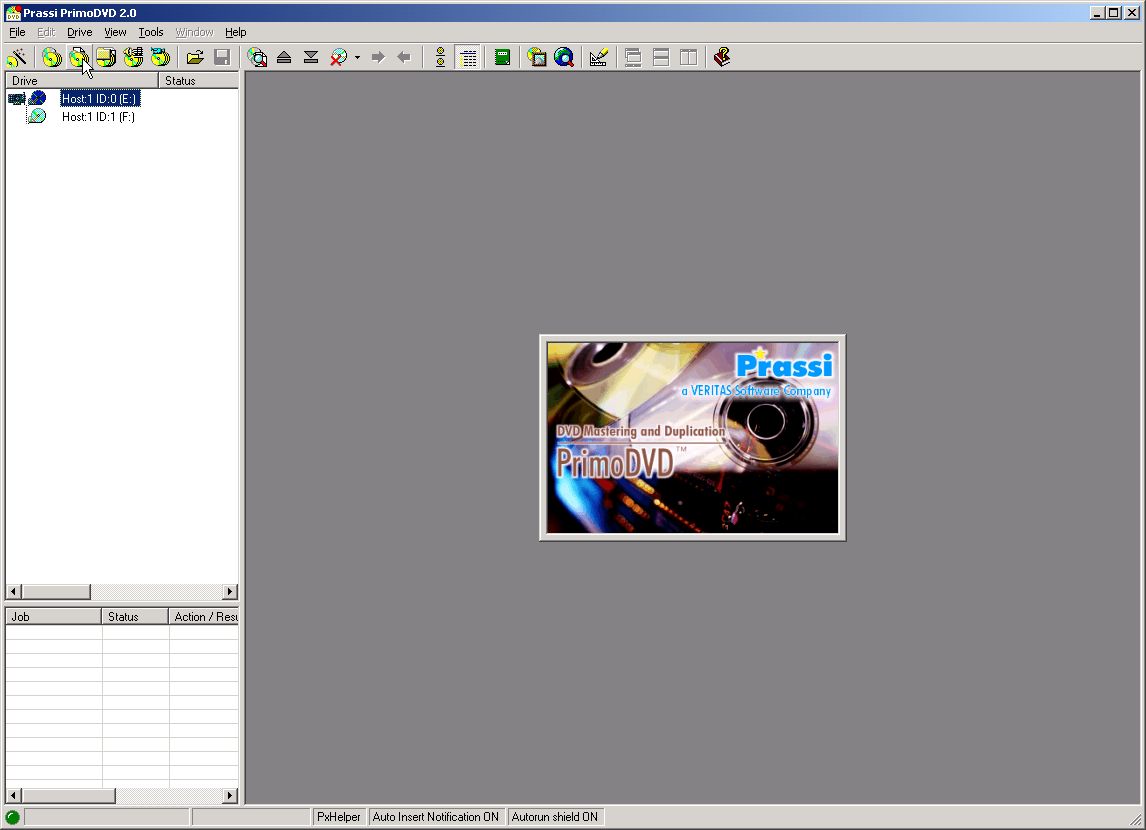1146x830 pixels.
Task: Click the Status header in the drive panel
Action: click(x=199, y=80)
